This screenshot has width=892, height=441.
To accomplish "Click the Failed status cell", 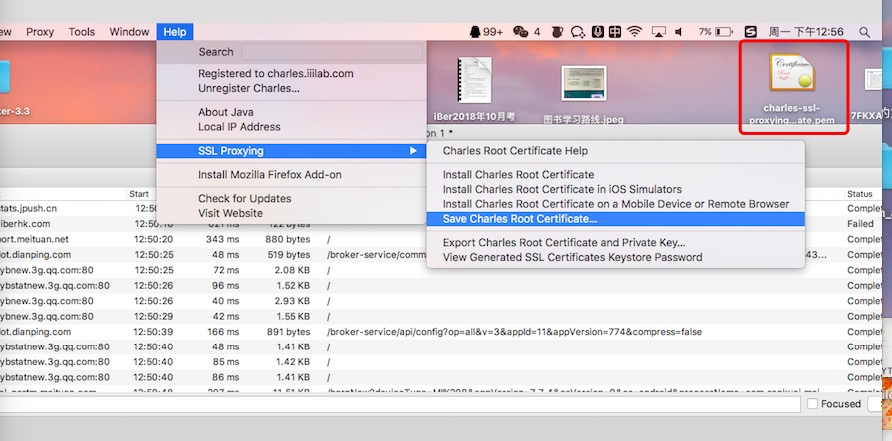I will [x=860, y=224].
